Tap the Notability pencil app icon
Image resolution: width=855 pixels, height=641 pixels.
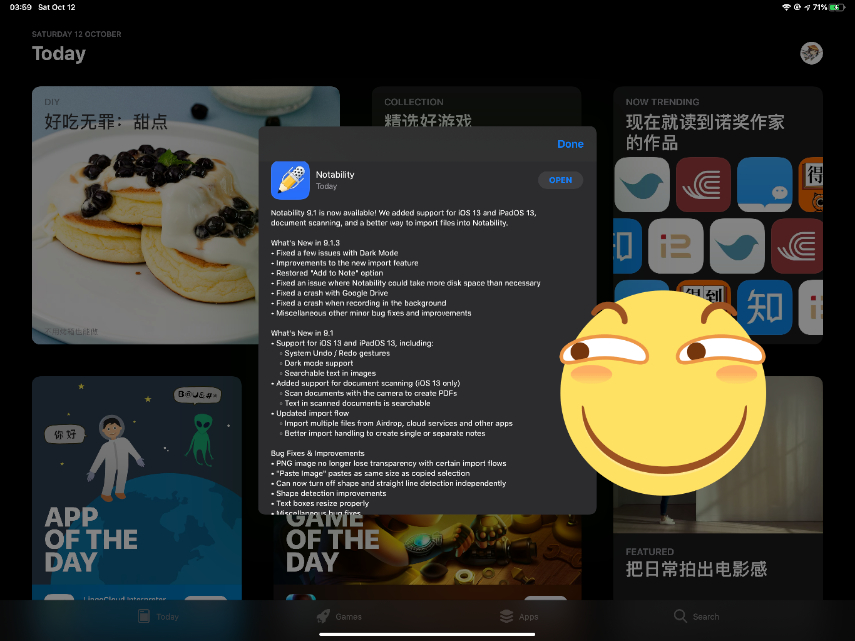tap(290, 180)
